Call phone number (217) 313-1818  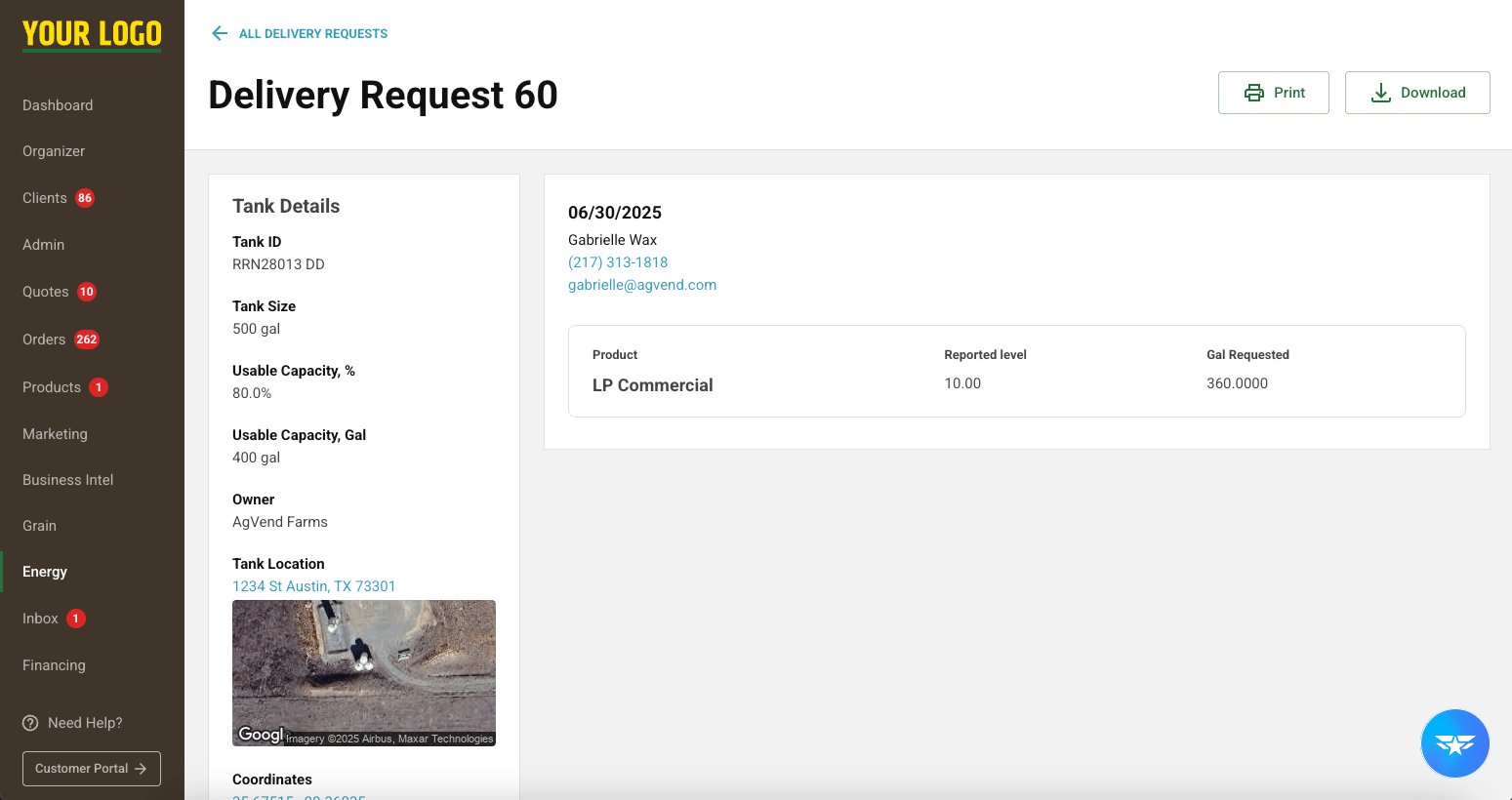pyautogui.click(x=618, y=262)
